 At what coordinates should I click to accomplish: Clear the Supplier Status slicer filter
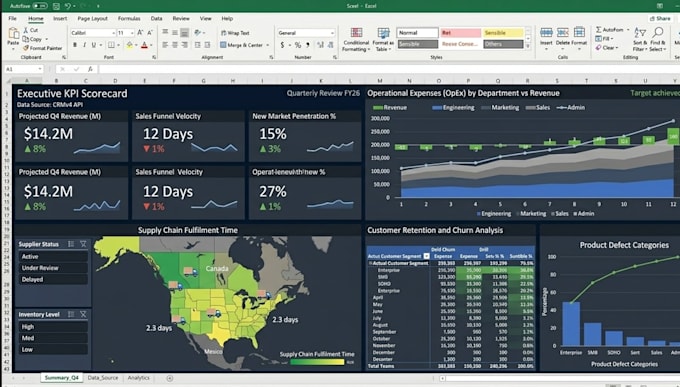pos(83,244)
